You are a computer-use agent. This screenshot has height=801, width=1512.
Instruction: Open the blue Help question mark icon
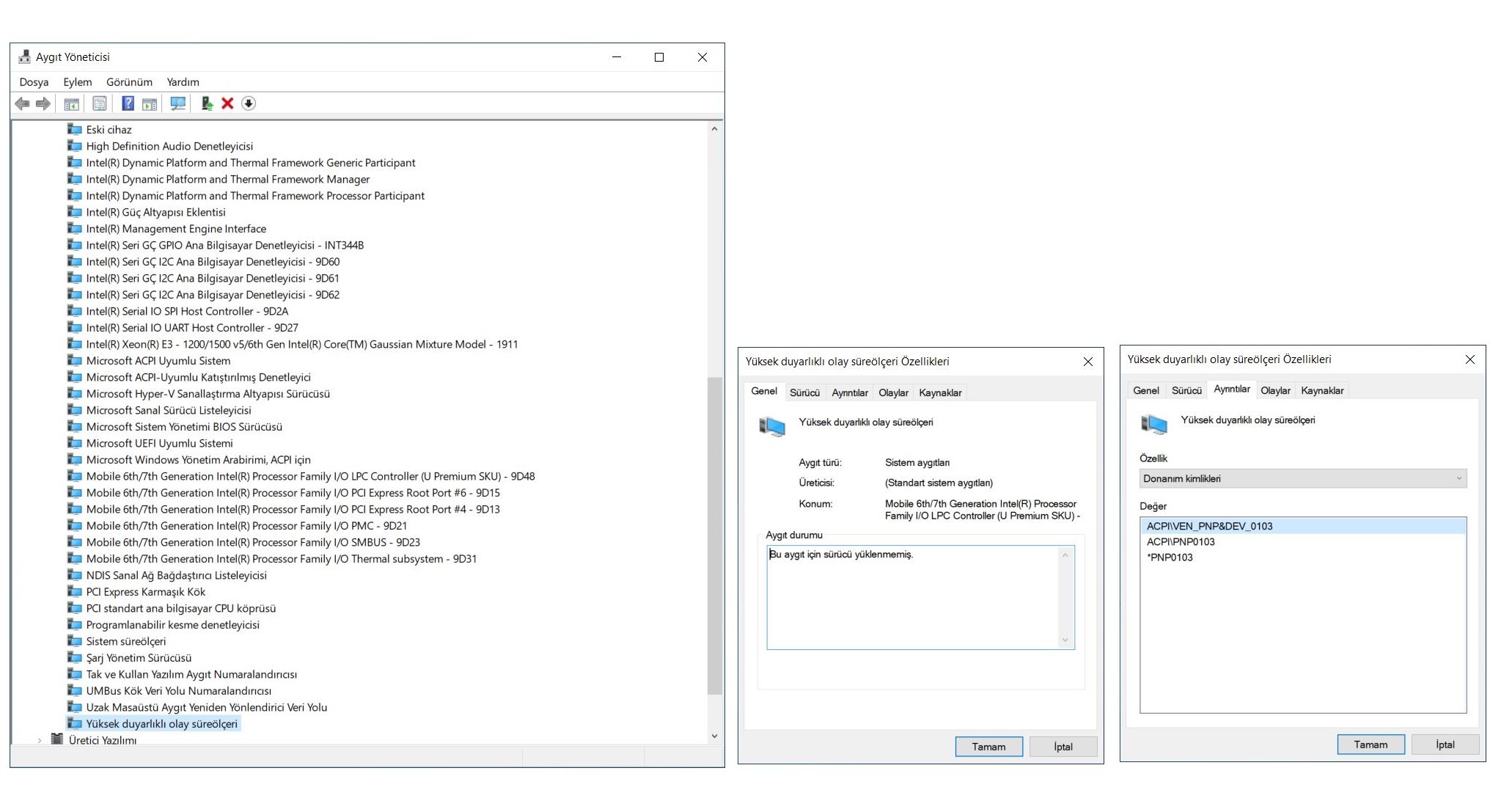click(128, 103)
